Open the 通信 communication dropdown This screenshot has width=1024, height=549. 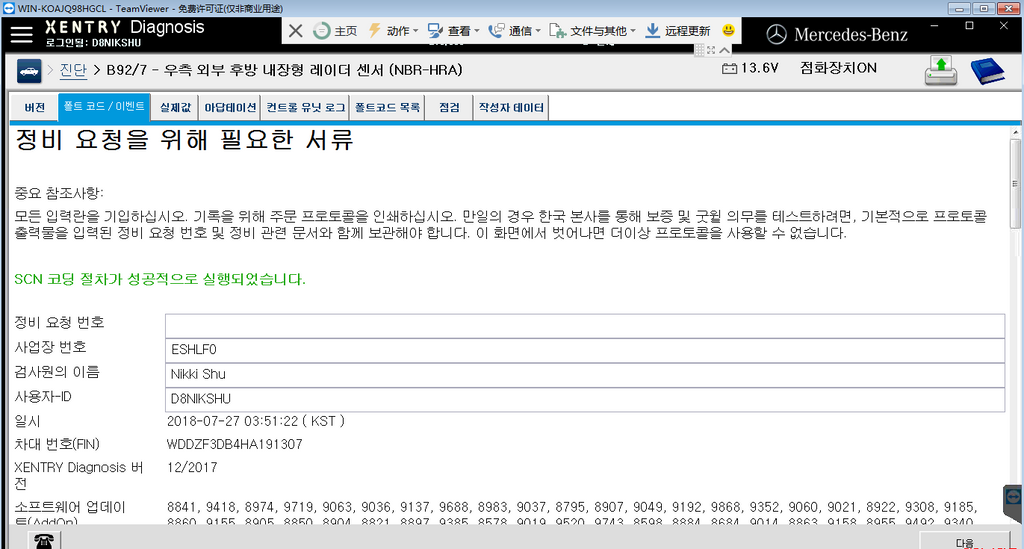[x=518, y=31]
